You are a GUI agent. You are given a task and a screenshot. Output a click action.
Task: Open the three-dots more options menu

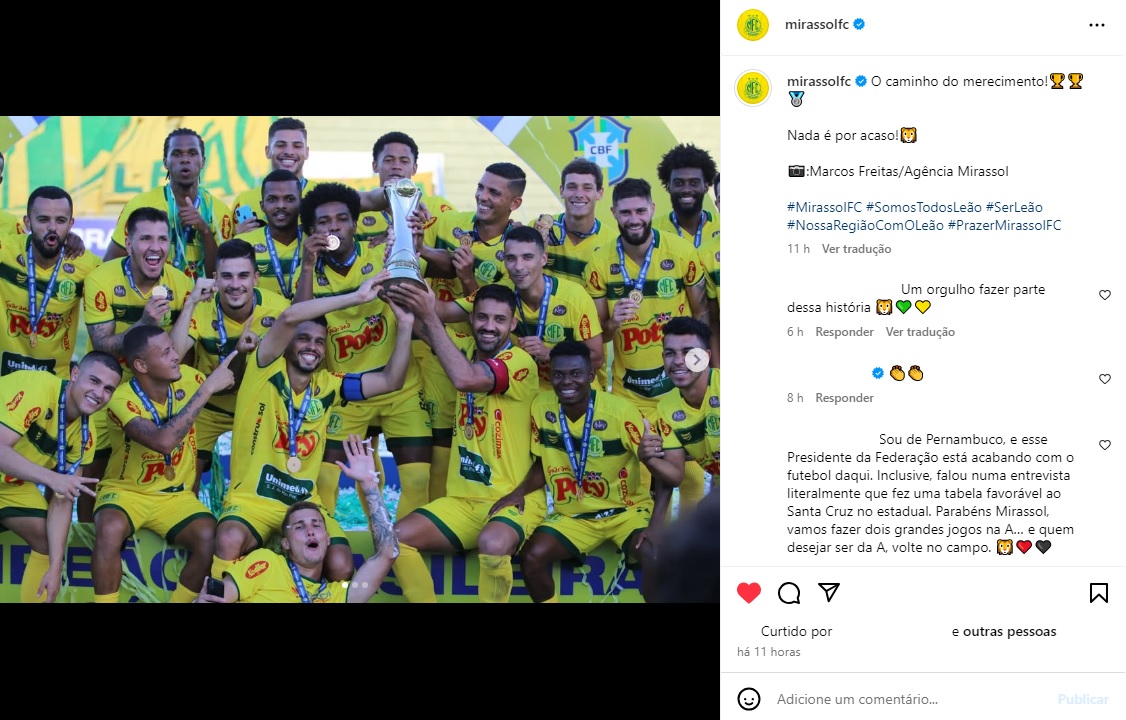point(1097,25)
